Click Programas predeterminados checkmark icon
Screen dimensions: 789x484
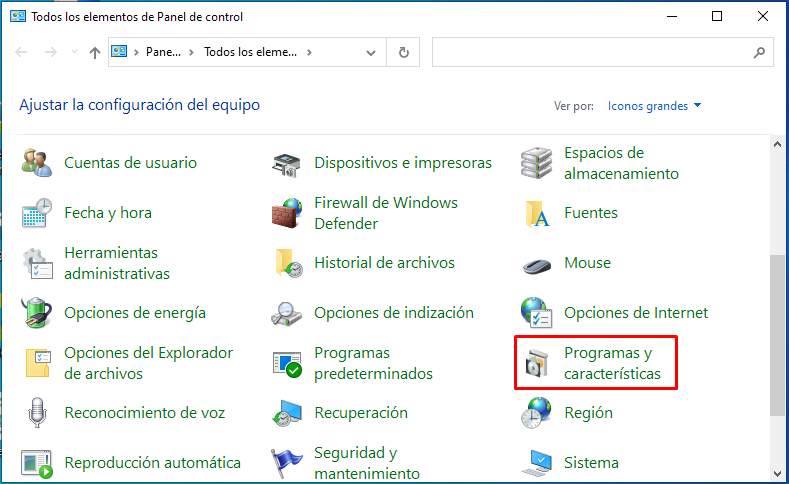point(287,364)
